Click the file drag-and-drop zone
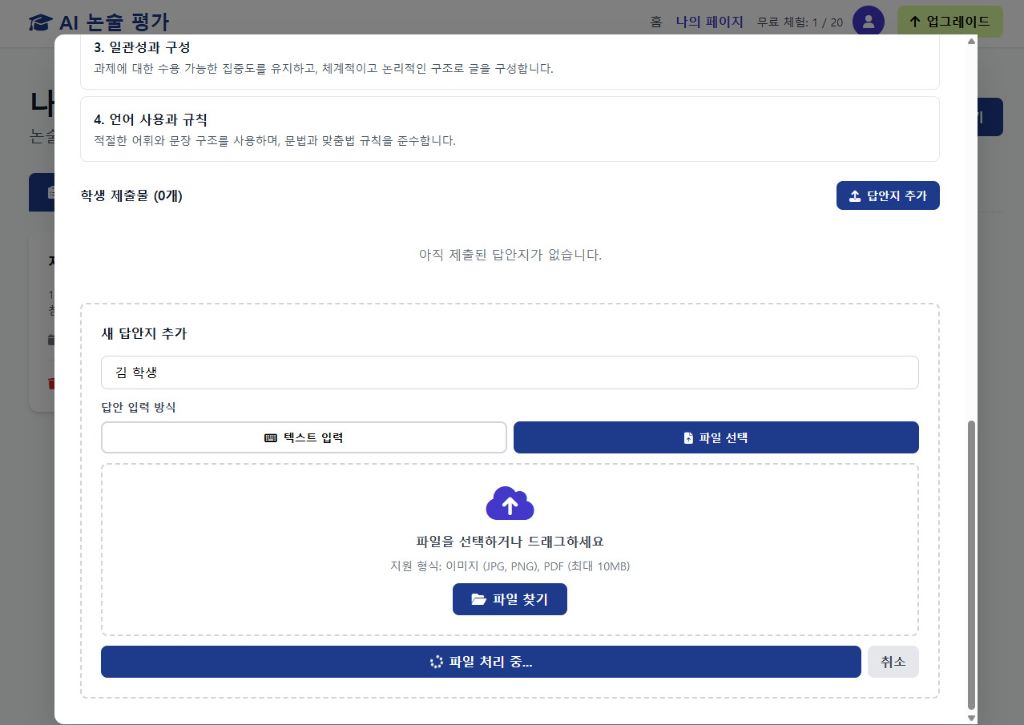This screenshot has height=725, width=1024. click(x=510, y=548)
